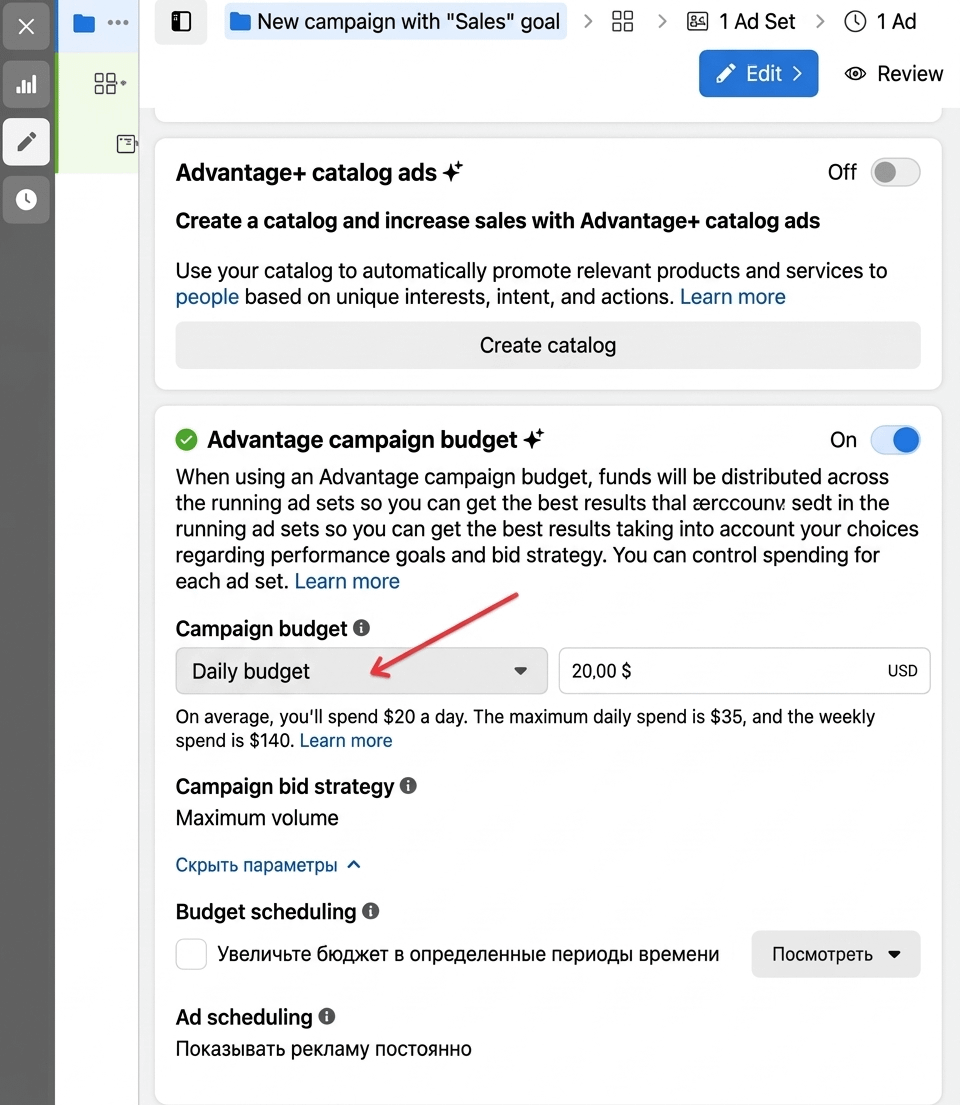This screenshot has width=960, height=1105.
Task: Click info icon next to Budget scheduling
Action: pyautogui.click(x=371, y=911)
